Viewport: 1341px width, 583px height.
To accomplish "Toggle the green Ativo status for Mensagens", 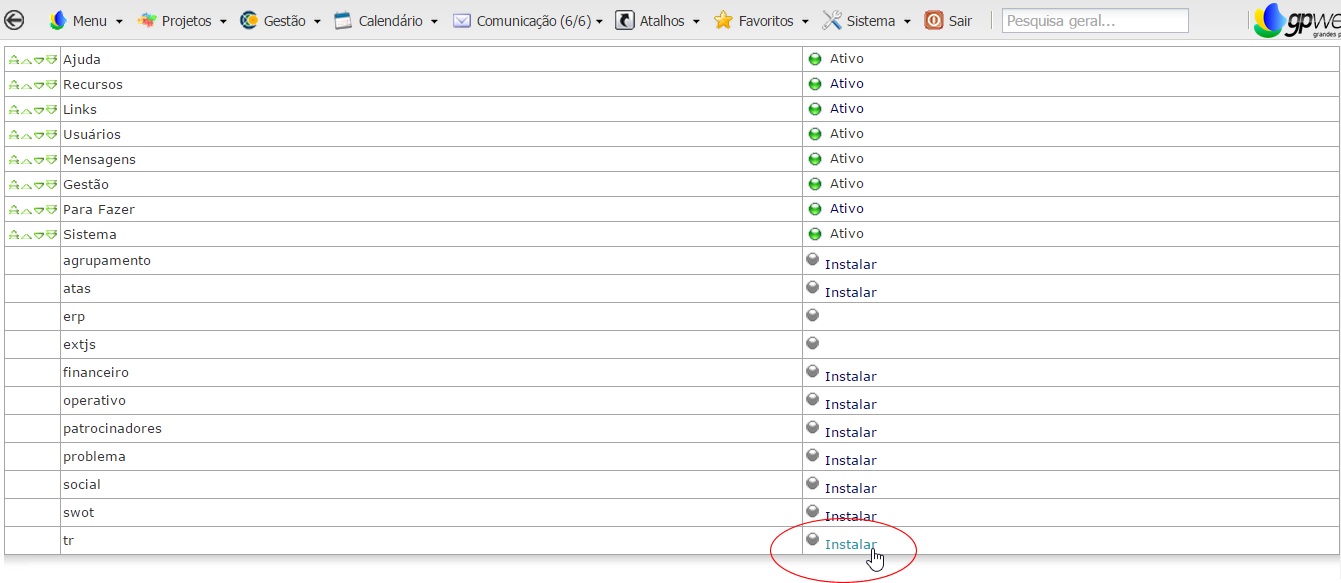I will pos(814,159).
